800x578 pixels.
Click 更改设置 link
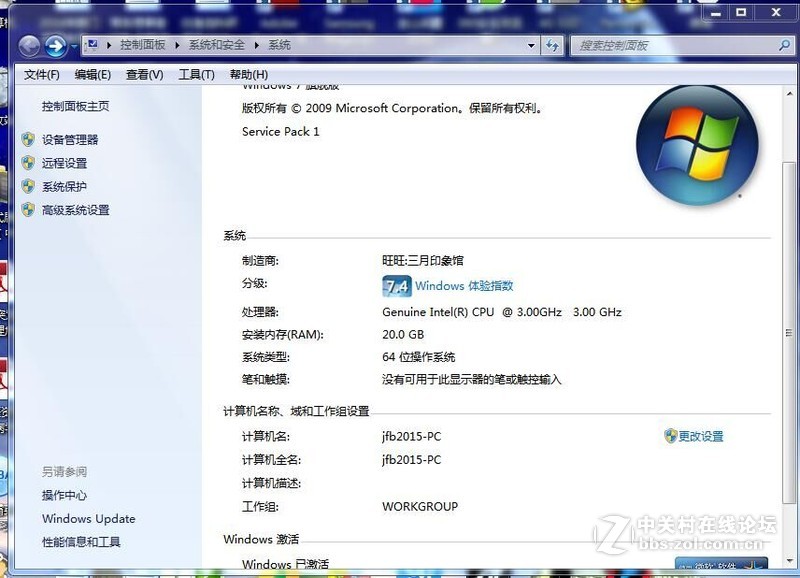pyautogui.click(x=701, y=436)
